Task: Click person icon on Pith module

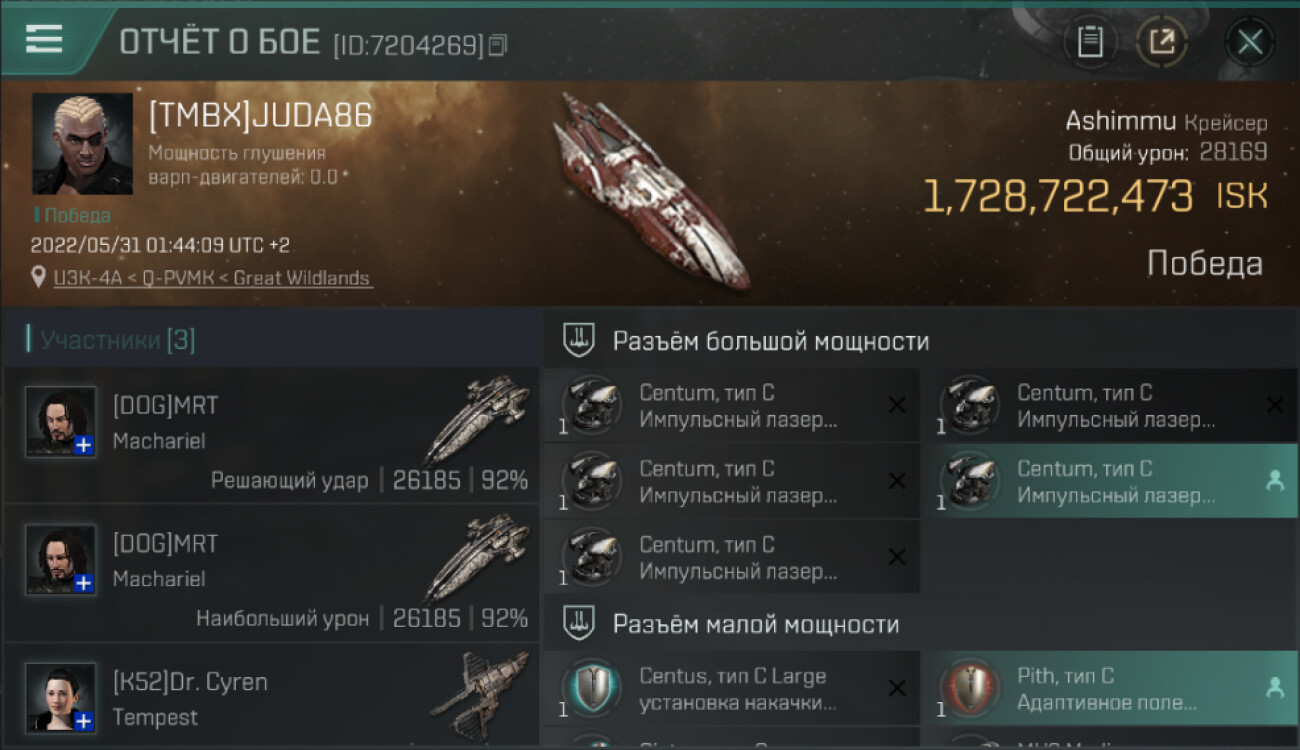Action: pos(1274,688)
